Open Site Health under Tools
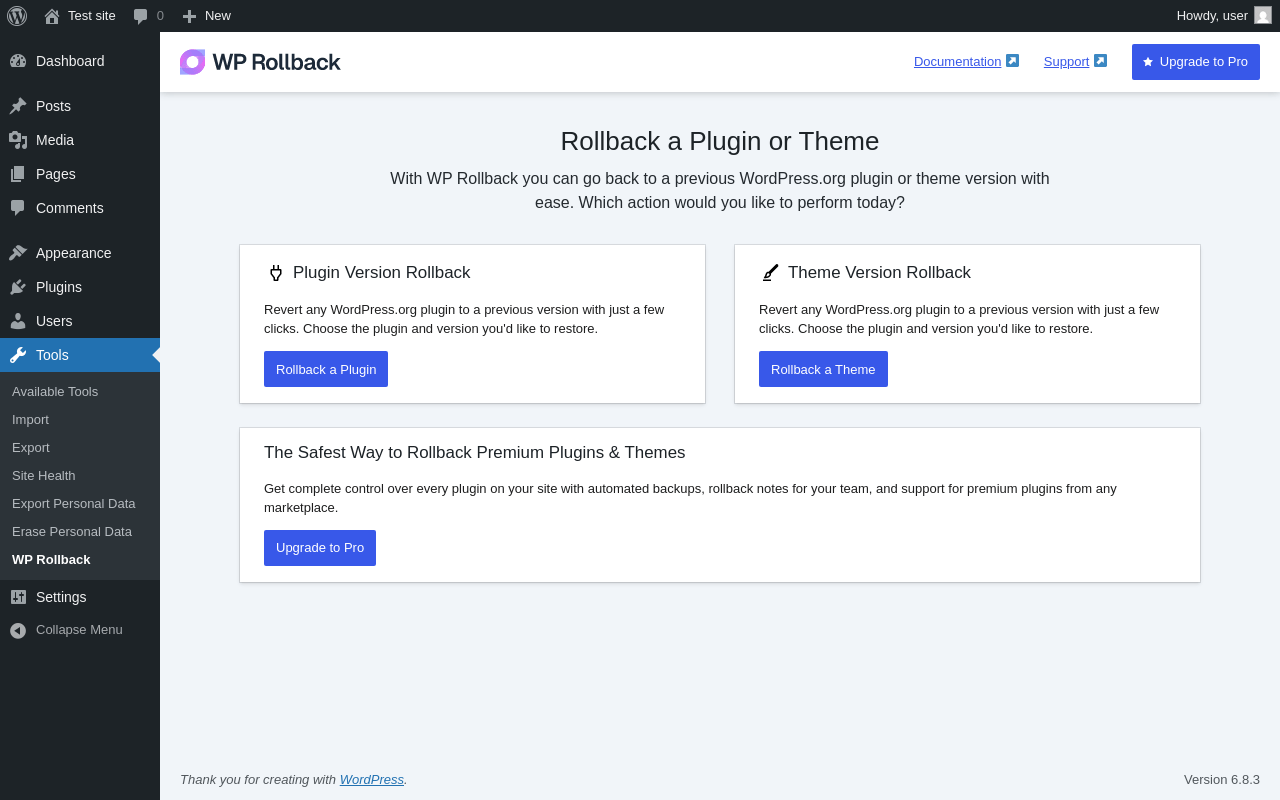Viewport: 1280px width, 800px height. point(44,476)
